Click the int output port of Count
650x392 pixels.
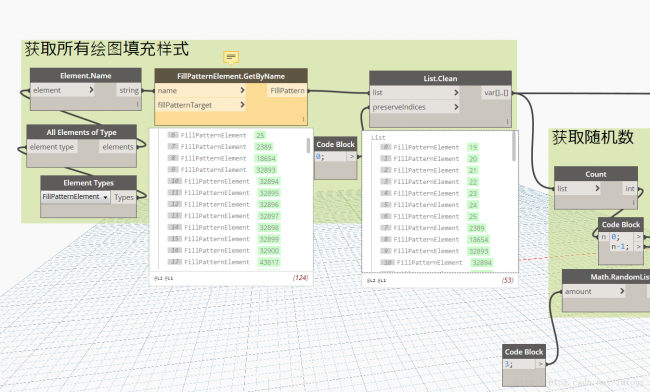[630, 189]
